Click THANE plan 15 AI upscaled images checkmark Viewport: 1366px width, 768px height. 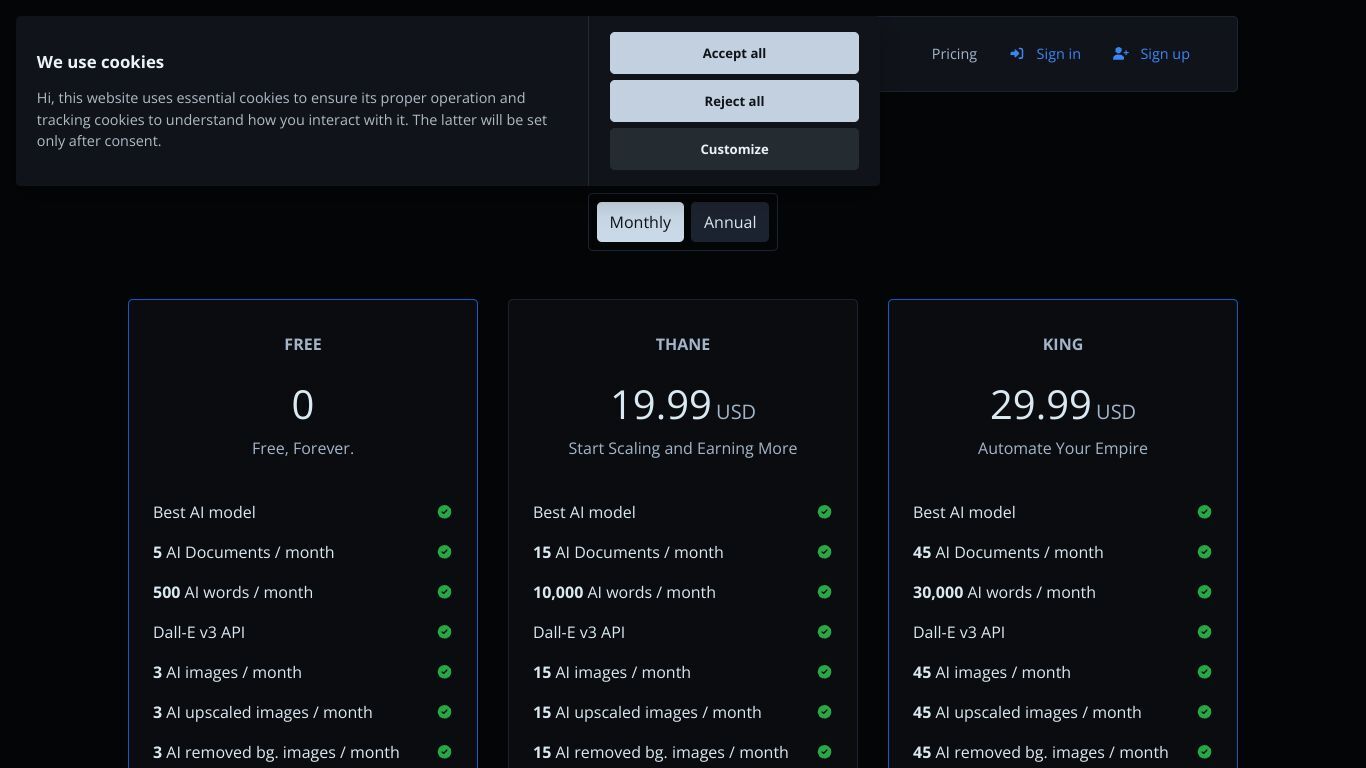point(824,712)
